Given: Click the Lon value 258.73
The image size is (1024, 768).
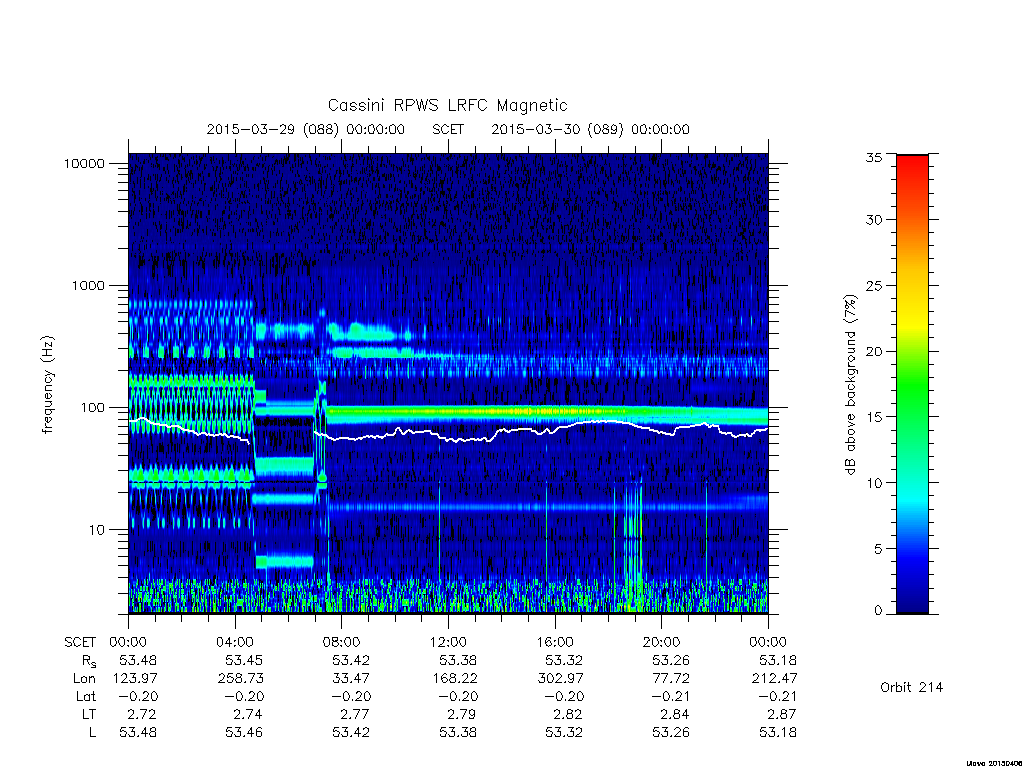Looking at the screenshot, I should (241, 679).
